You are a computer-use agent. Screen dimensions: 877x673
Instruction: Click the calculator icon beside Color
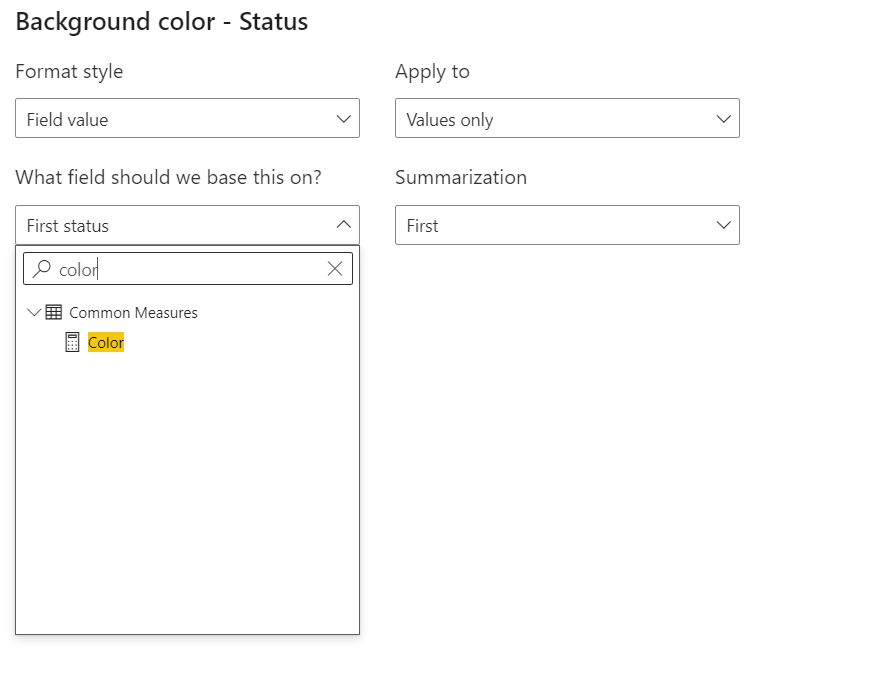point(72,342)
